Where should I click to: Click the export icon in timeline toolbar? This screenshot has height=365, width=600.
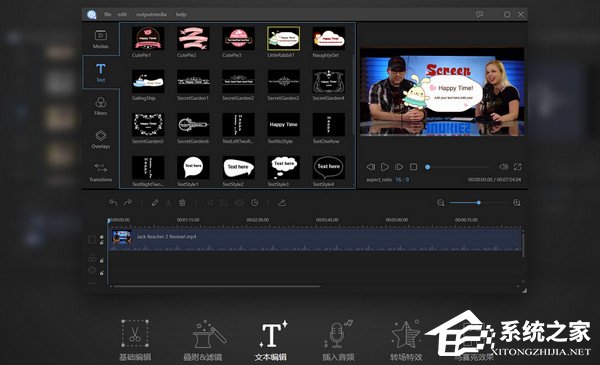[282, 202]
